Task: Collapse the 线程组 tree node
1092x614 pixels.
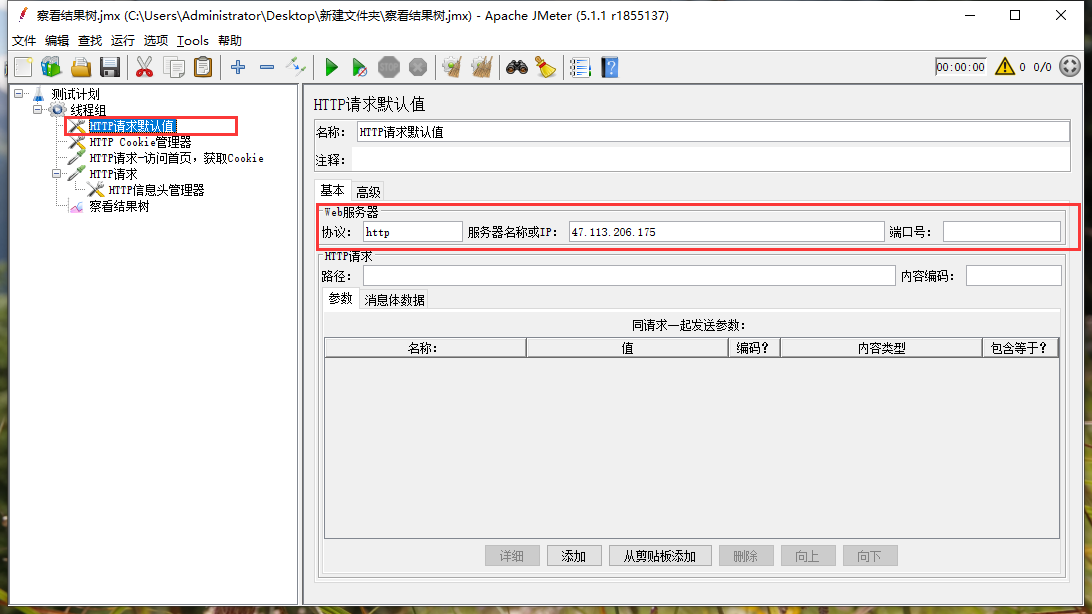Action: [x=38, y=109]
